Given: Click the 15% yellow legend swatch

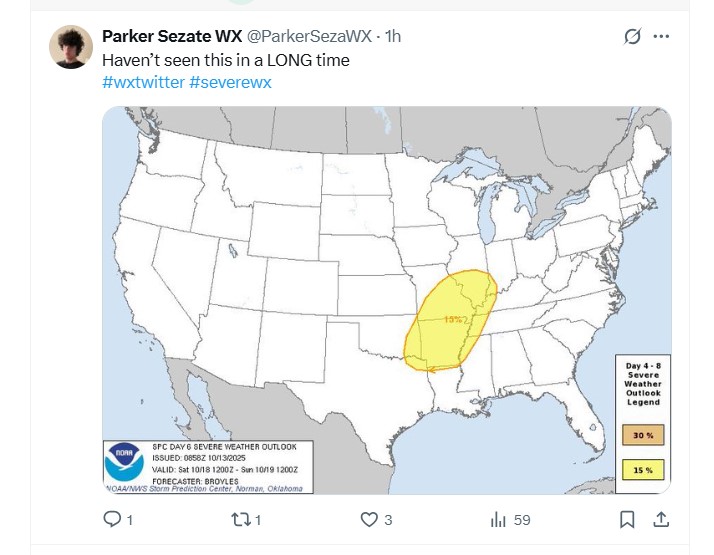Looking at the screenshot, I should pyautogui.click(x=642, y=467).
